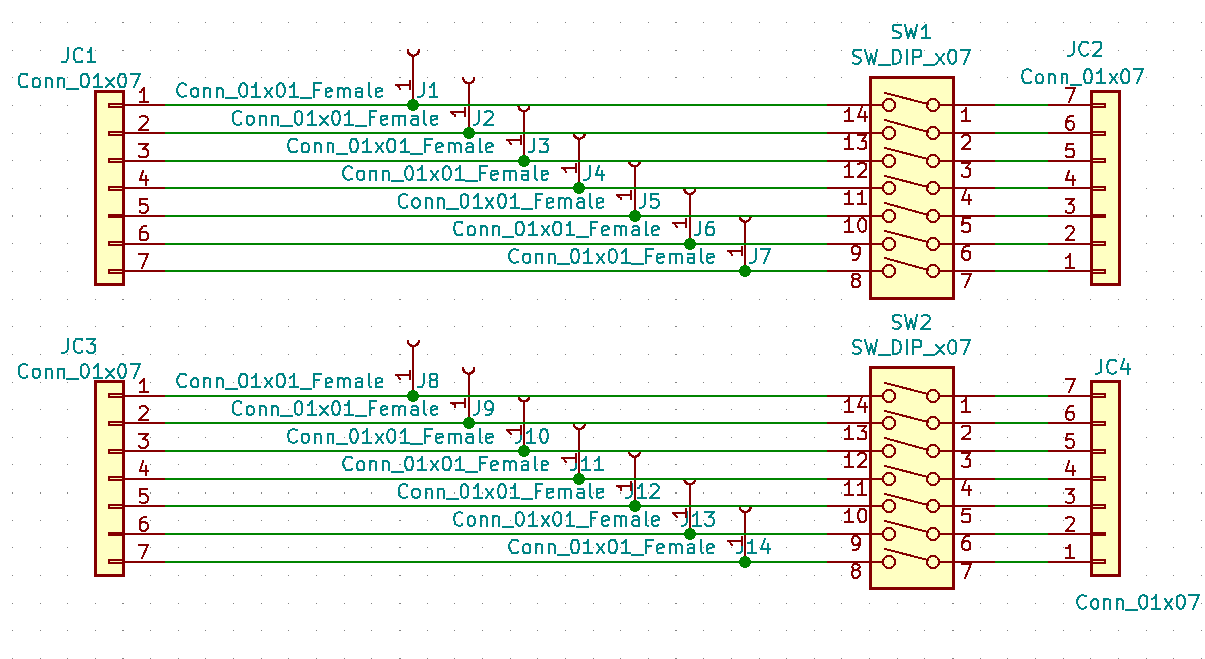Click pin number 14 of SW1
Screen dimensions: 1205x659
(856, 115)
